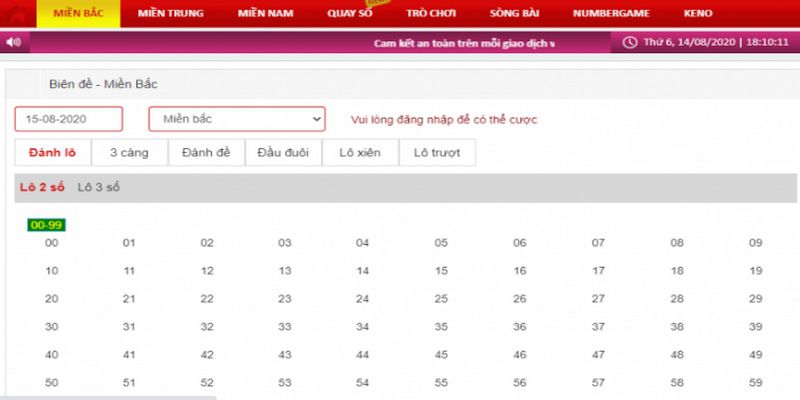This screenshot has width=800, height=400.
Task: Switch to Lô 2 số sub-tab
Action: tap(42, 187)
